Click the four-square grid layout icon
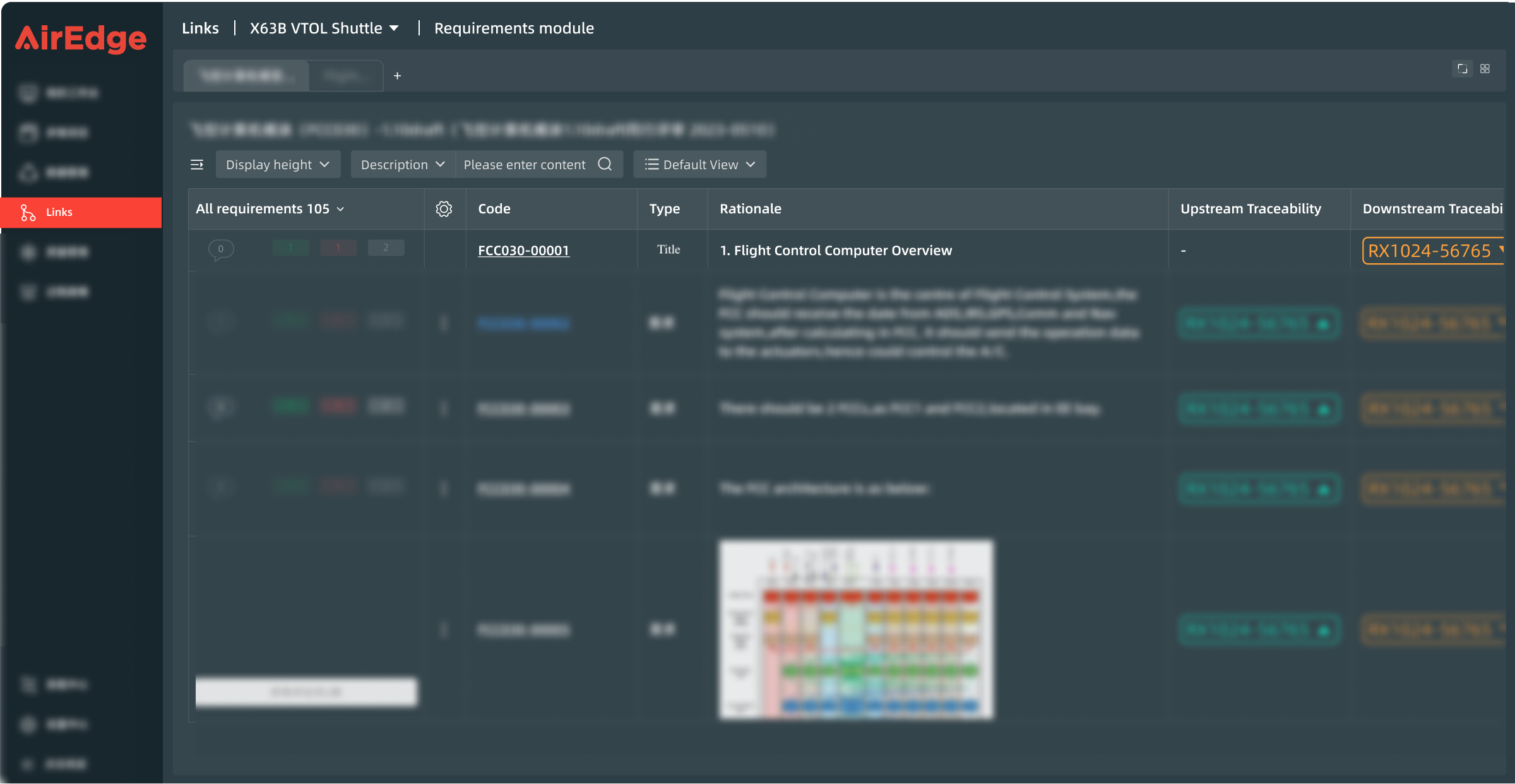1515x784 pixels. pyautogui.click(x=1485, y=69)
